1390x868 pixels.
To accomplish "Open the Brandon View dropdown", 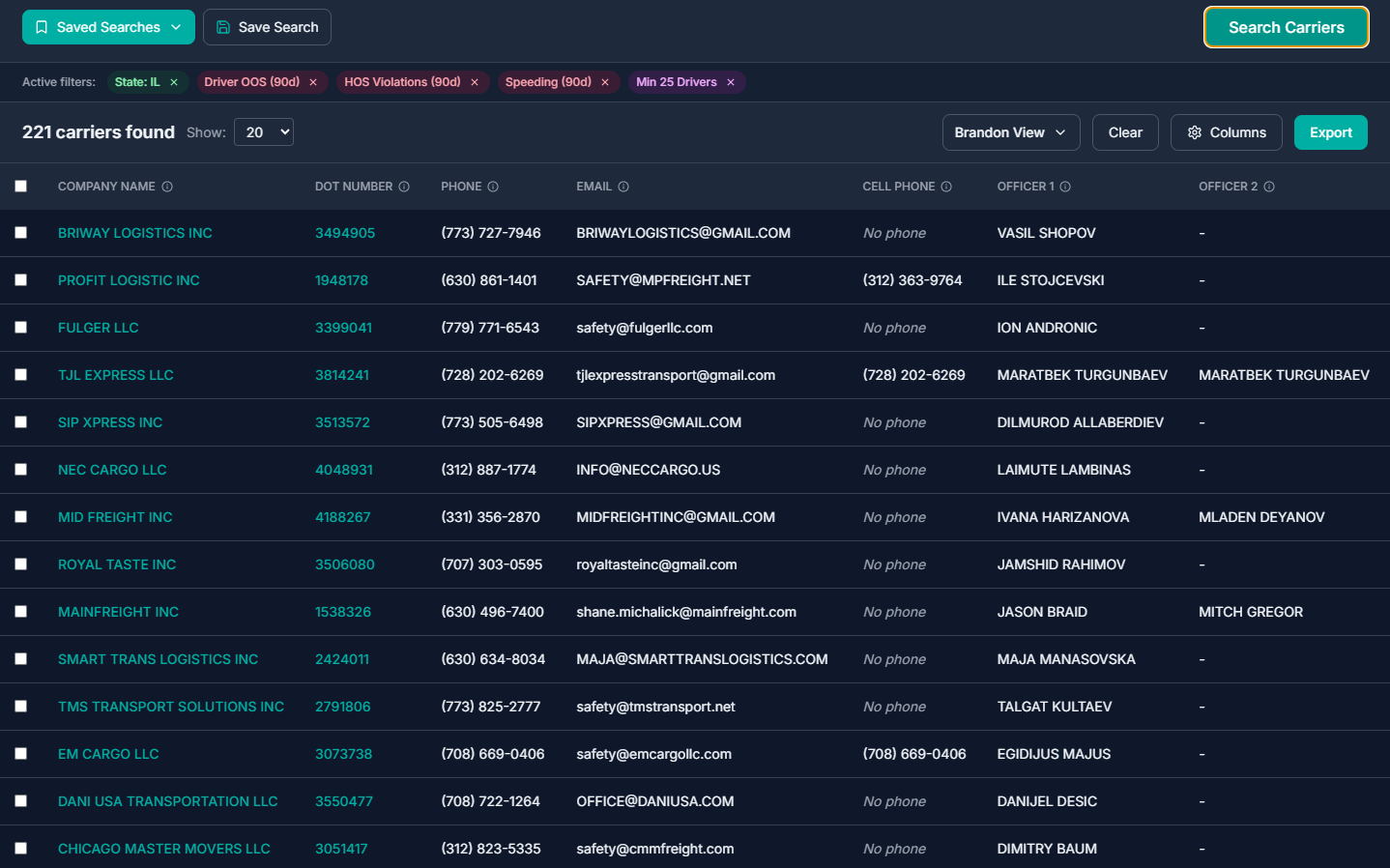I will (1011, 132).
